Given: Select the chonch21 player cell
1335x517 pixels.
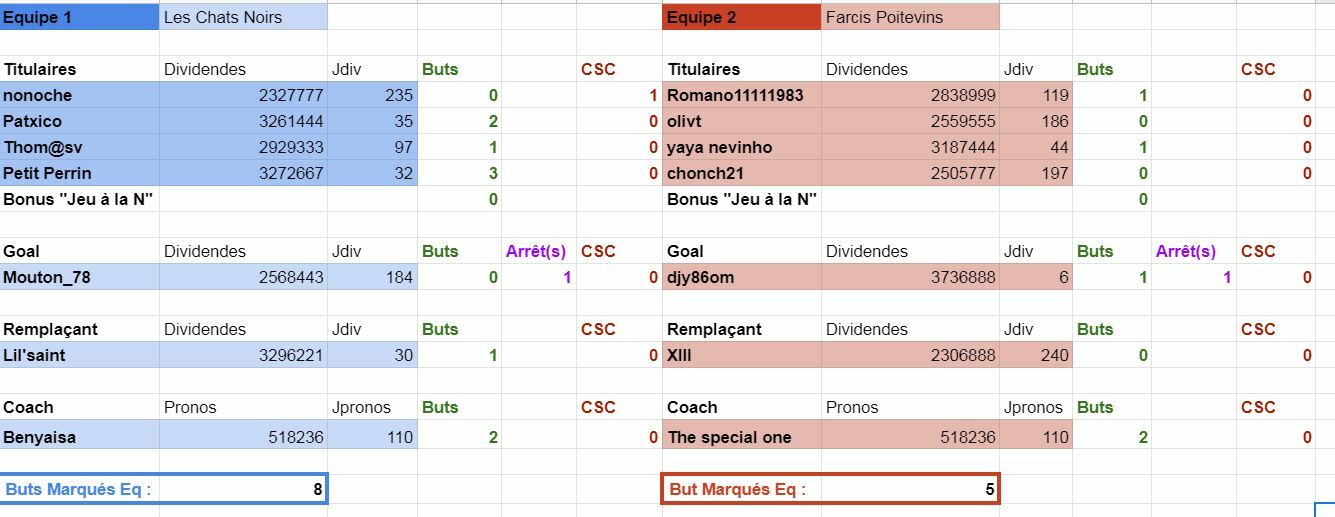Looking at the screenshot, I should tap(741, 173).
